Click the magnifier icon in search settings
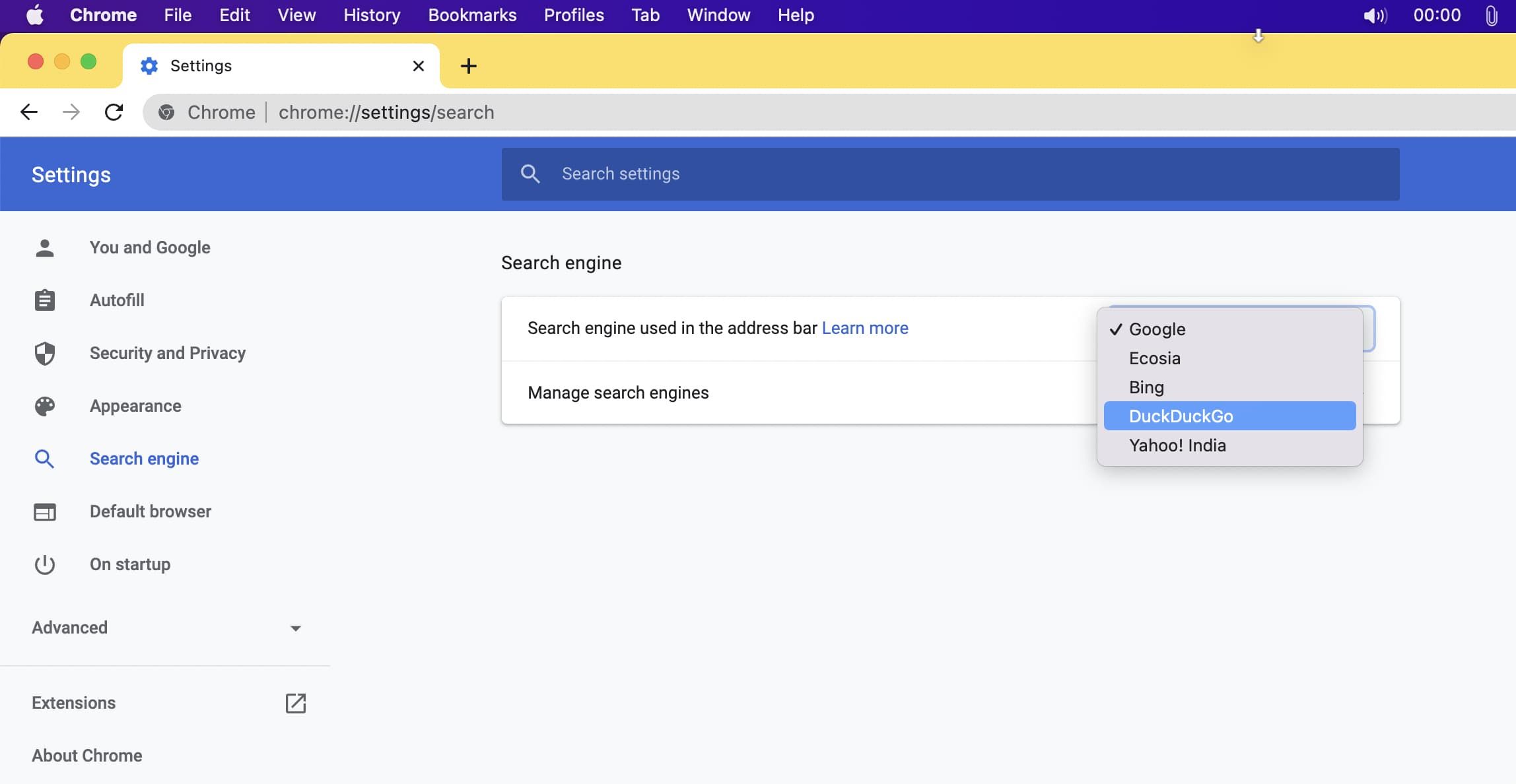 point(530,174)
